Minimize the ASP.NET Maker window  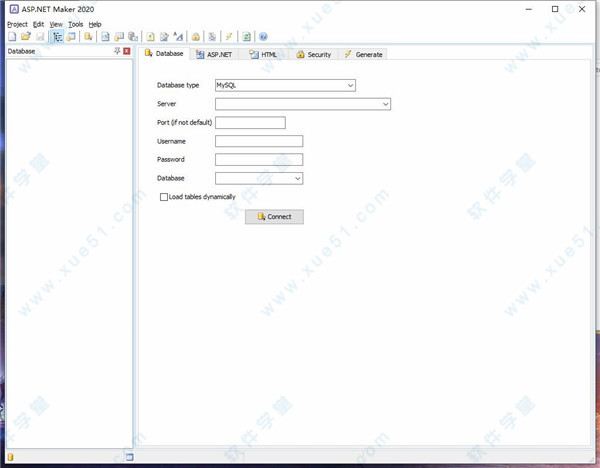[529, 9]
